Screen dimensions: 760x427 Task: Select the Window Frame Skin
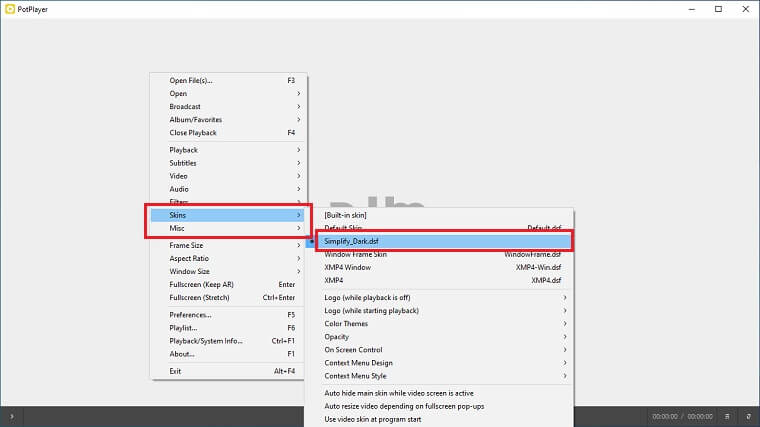tap(439, 254)
